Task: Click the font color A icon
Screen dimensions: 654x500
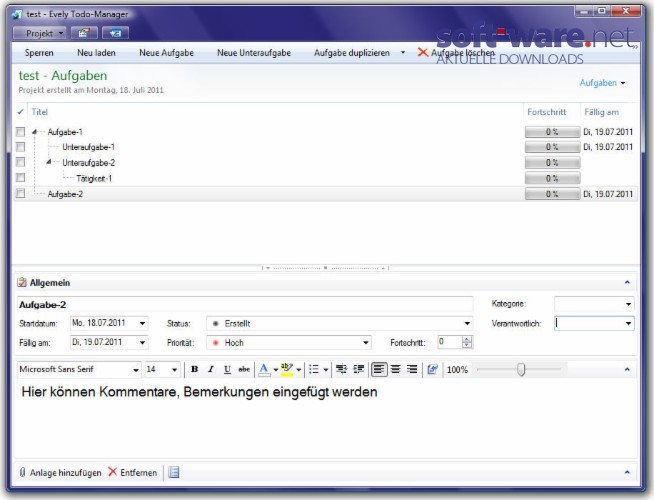Action: tap(264, 369)
